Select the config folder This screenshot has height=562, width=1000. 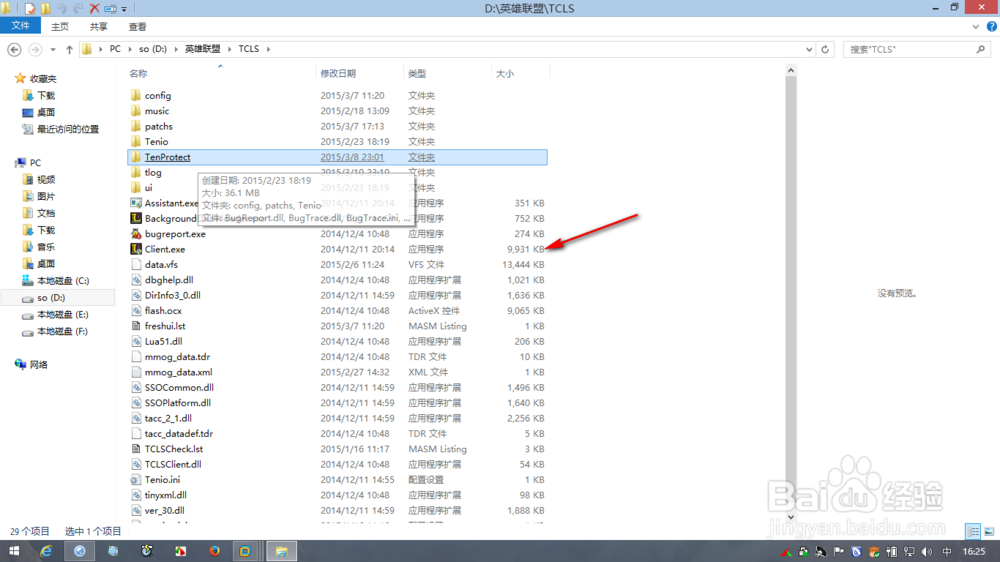pyautogui.click(x=158, y=95)
